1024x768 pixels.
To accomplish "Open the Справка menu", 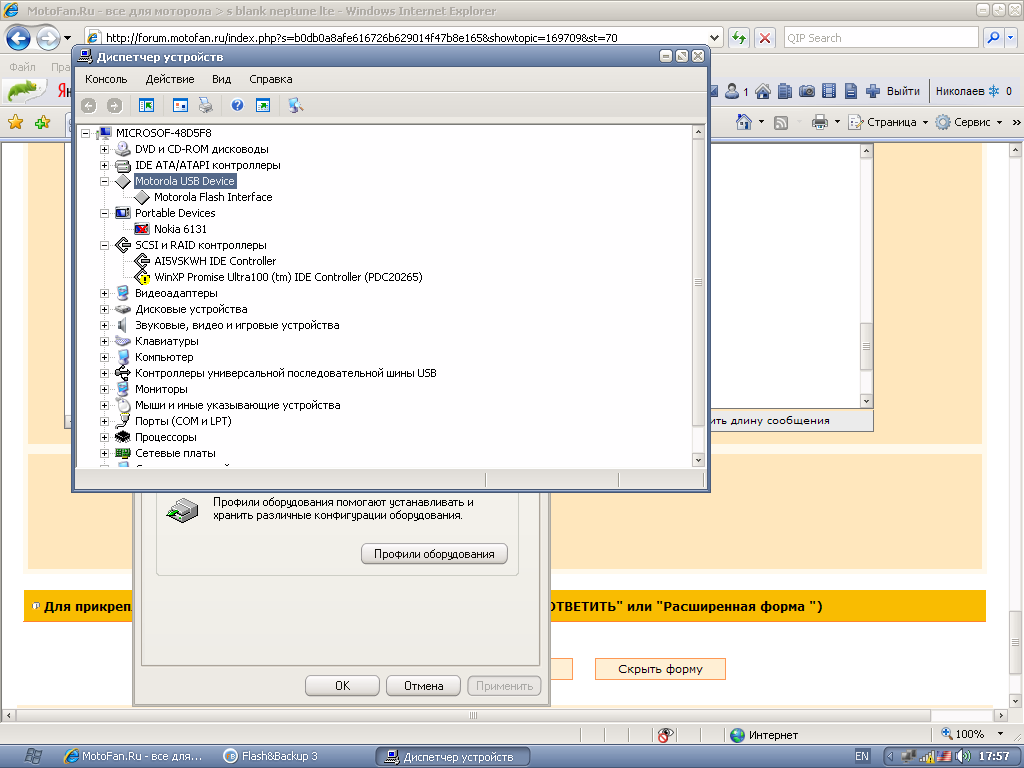I will point(270,79).
